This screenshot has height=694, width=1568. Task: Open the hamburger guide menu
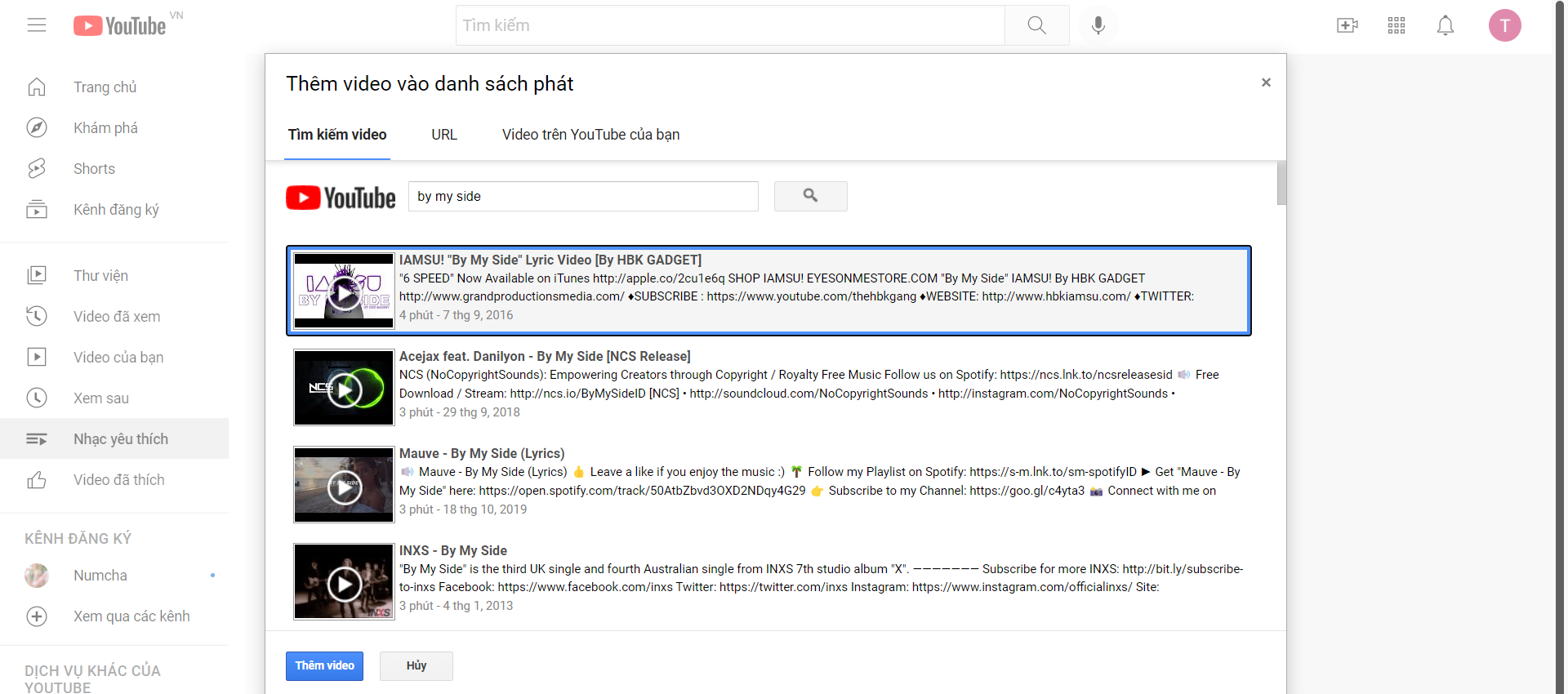[x=37, y=25]
